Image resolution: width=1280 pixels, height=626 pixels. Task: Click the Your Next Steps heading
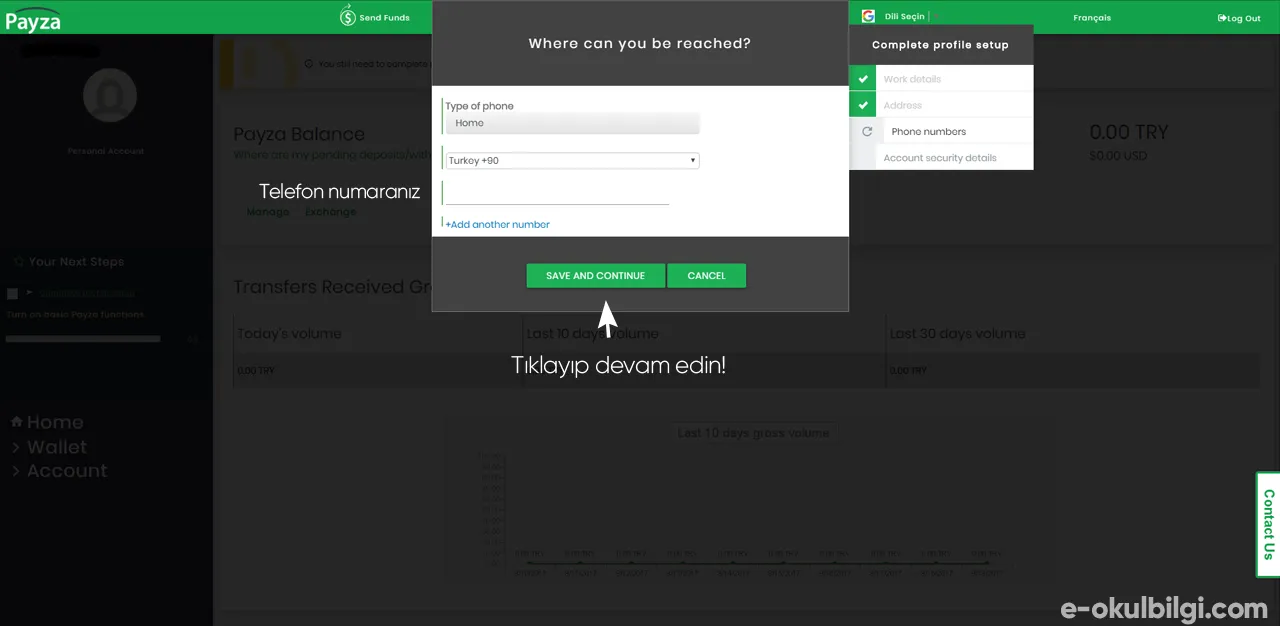pos(76,262)
